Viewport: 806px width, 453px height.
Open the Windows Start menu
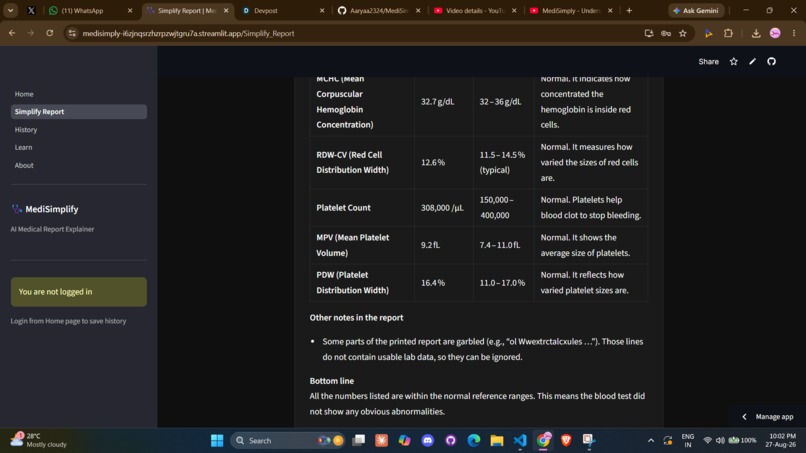point(217,441)
